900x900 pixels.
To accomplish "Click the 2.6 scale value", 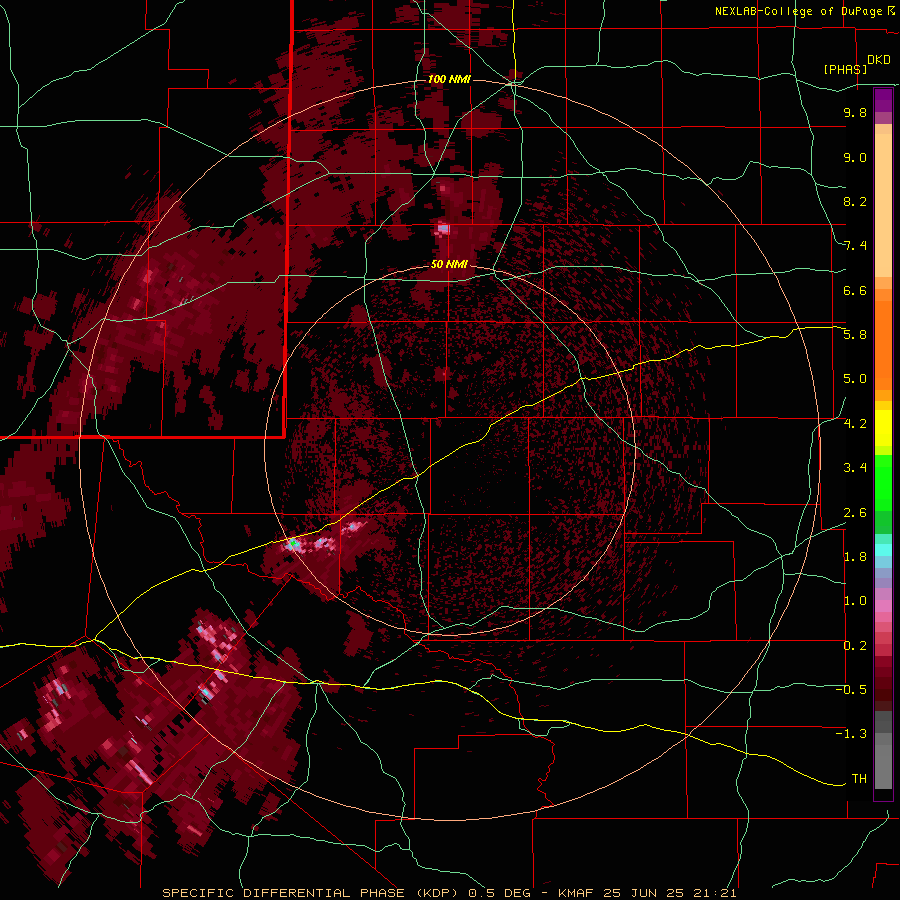I will pyautogui.click(x=855, y=513).
